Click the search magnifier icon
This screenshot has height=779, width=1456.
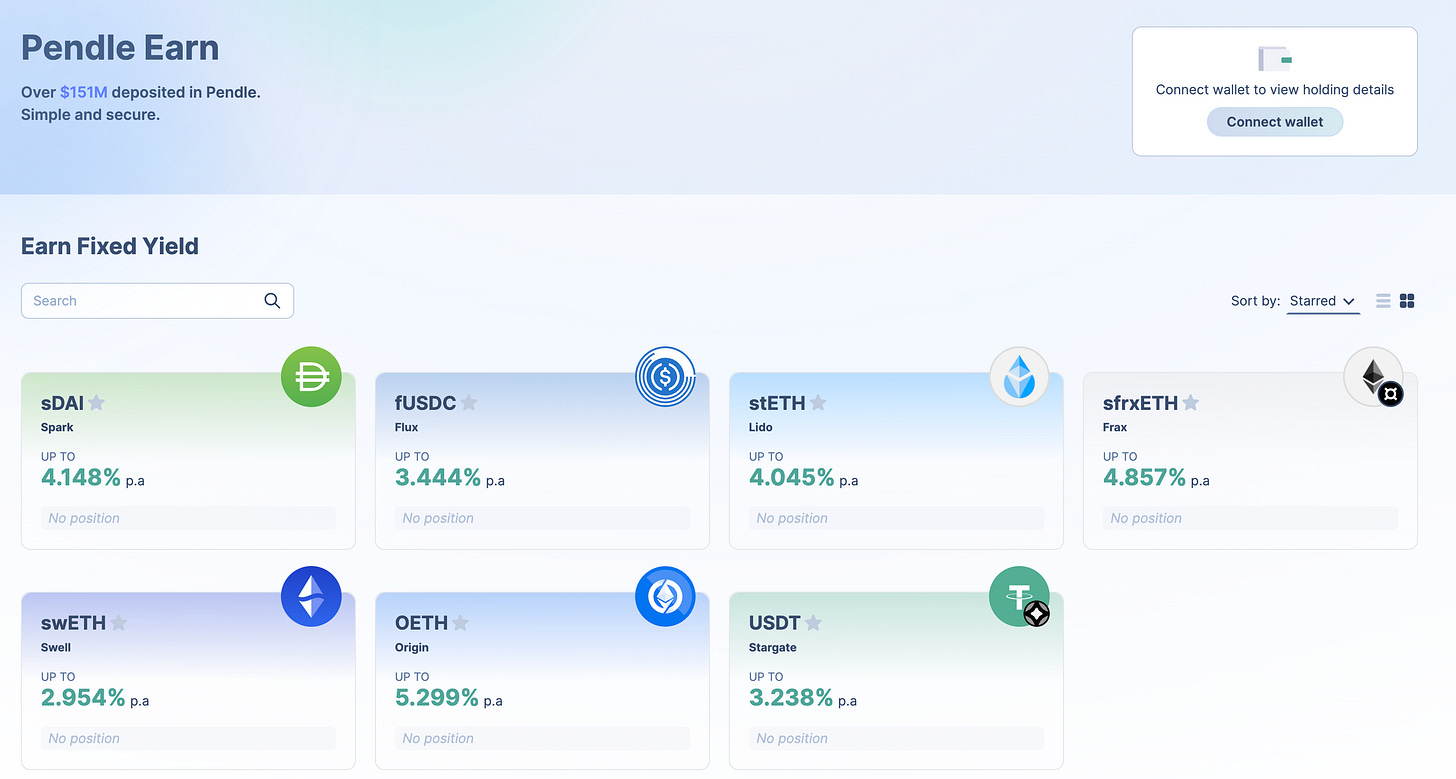[x=272, y=301]
